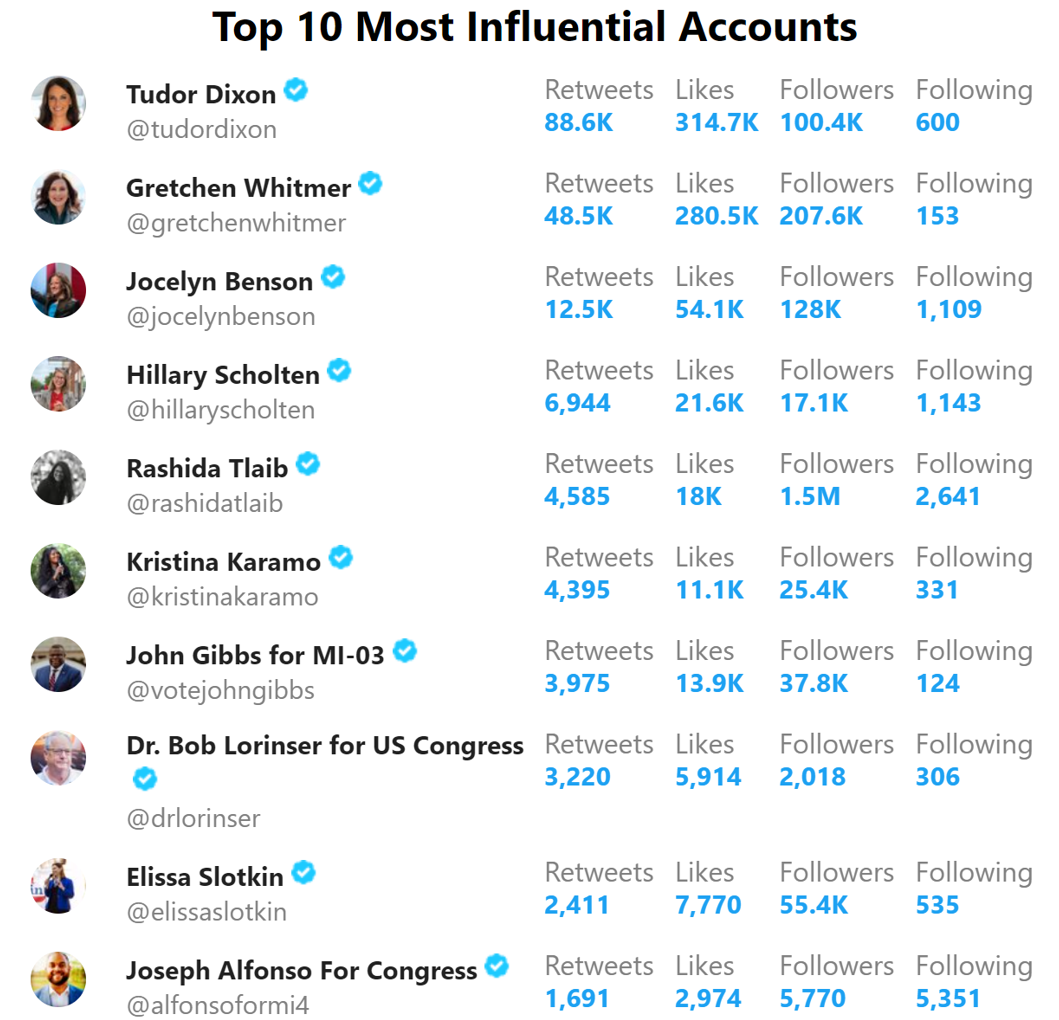
Task: Click Elissa Slotkin's verified badge icon
Action: coord(304,873)
